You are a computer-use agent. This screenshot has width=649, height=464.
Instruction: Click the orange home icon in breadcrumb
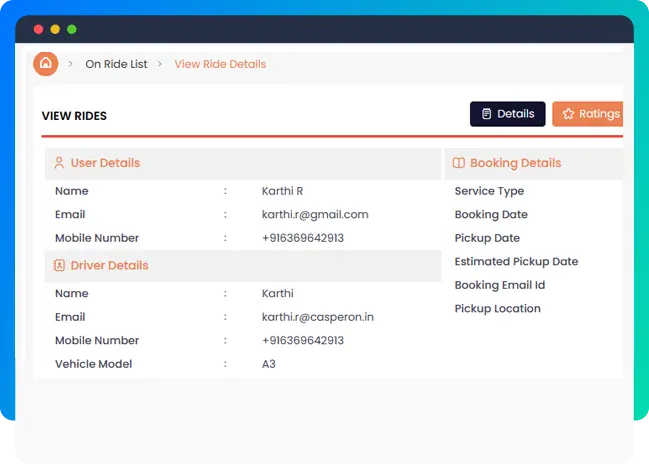45,63
